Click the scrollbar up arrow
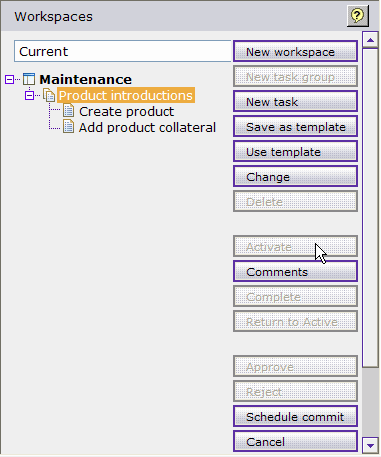 point(370,40)
